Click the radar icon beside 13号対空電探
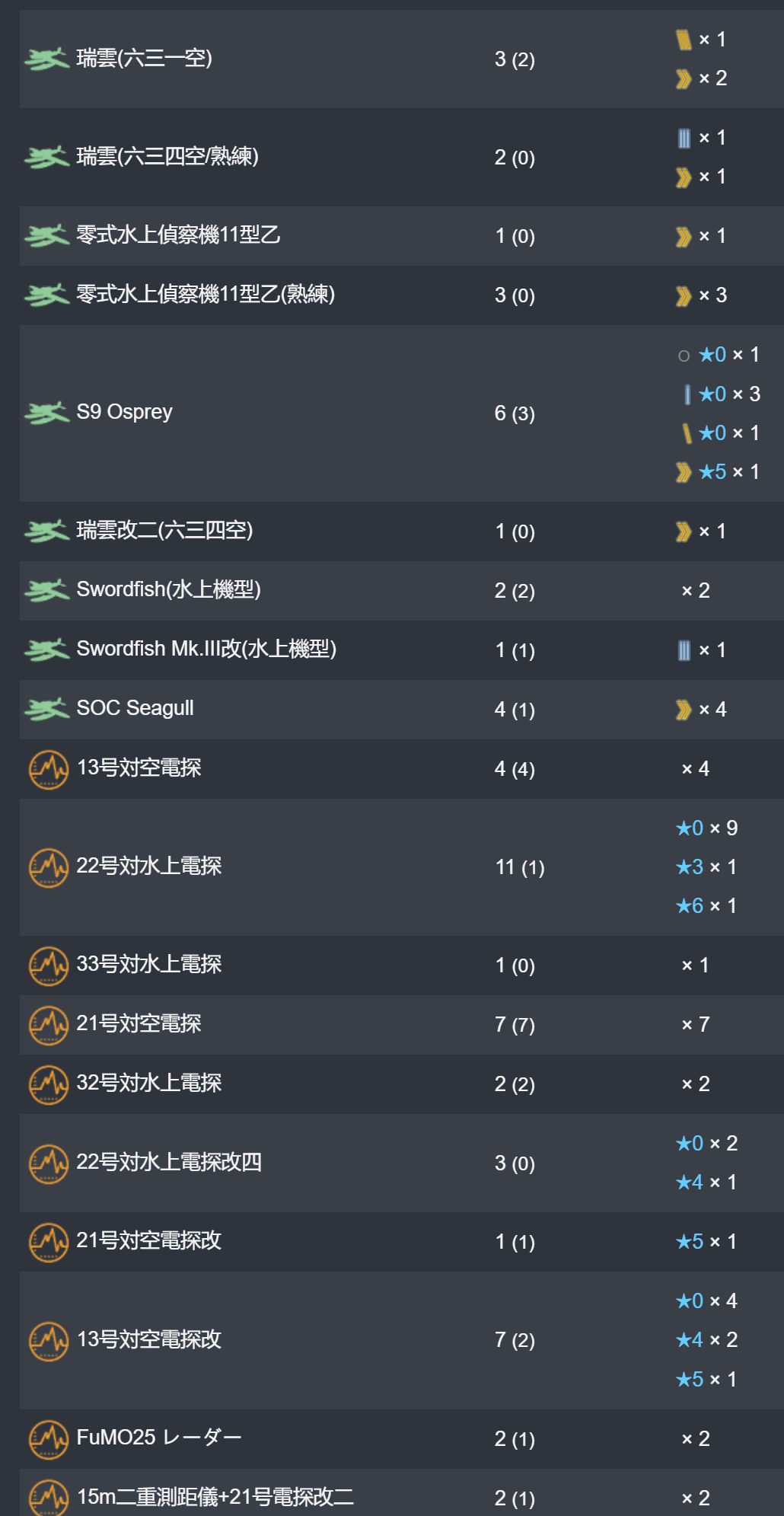The height and width of the screenshot is (1516, 784). point(48,770)
